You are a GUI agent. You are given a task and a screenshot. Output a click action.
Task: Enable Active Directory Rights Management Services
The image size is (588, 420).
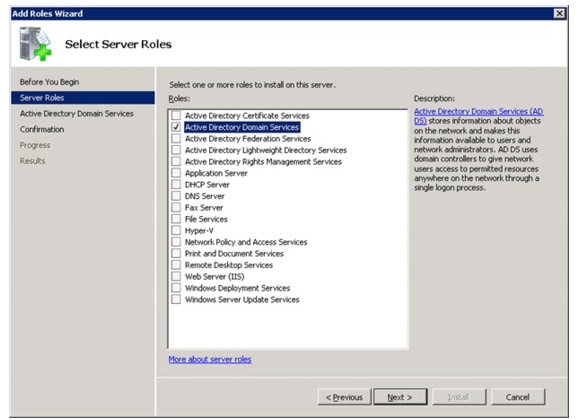coord(176,161)
